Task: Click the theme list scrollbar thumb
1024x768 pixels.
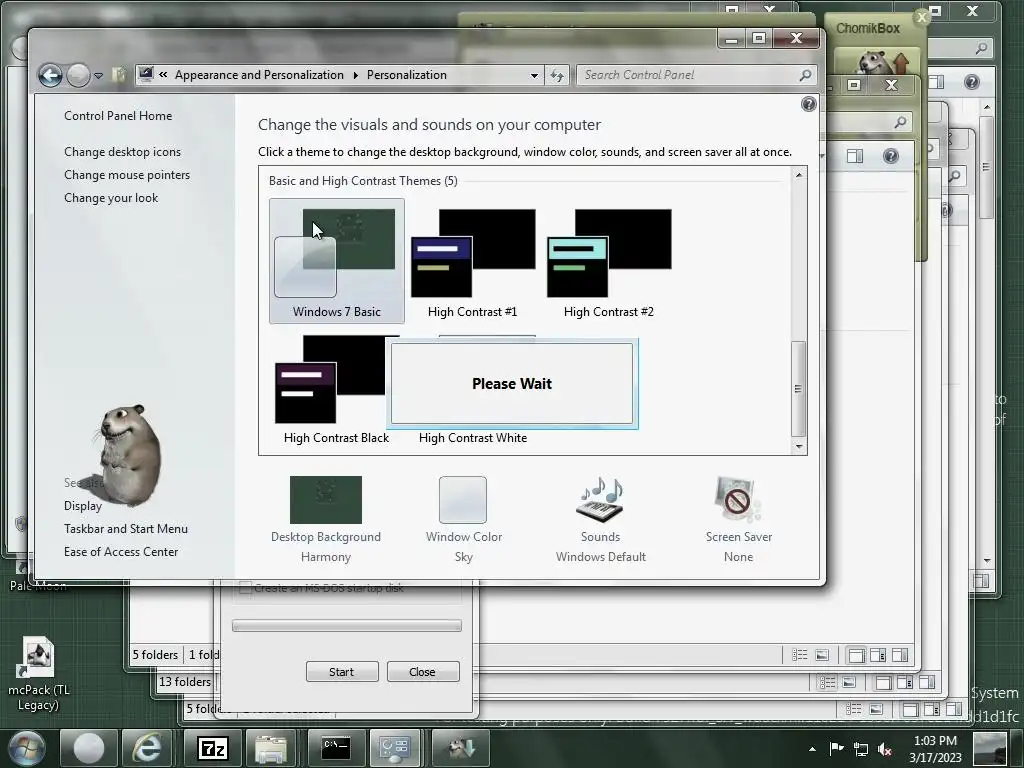Action: [x=798, y=389]
